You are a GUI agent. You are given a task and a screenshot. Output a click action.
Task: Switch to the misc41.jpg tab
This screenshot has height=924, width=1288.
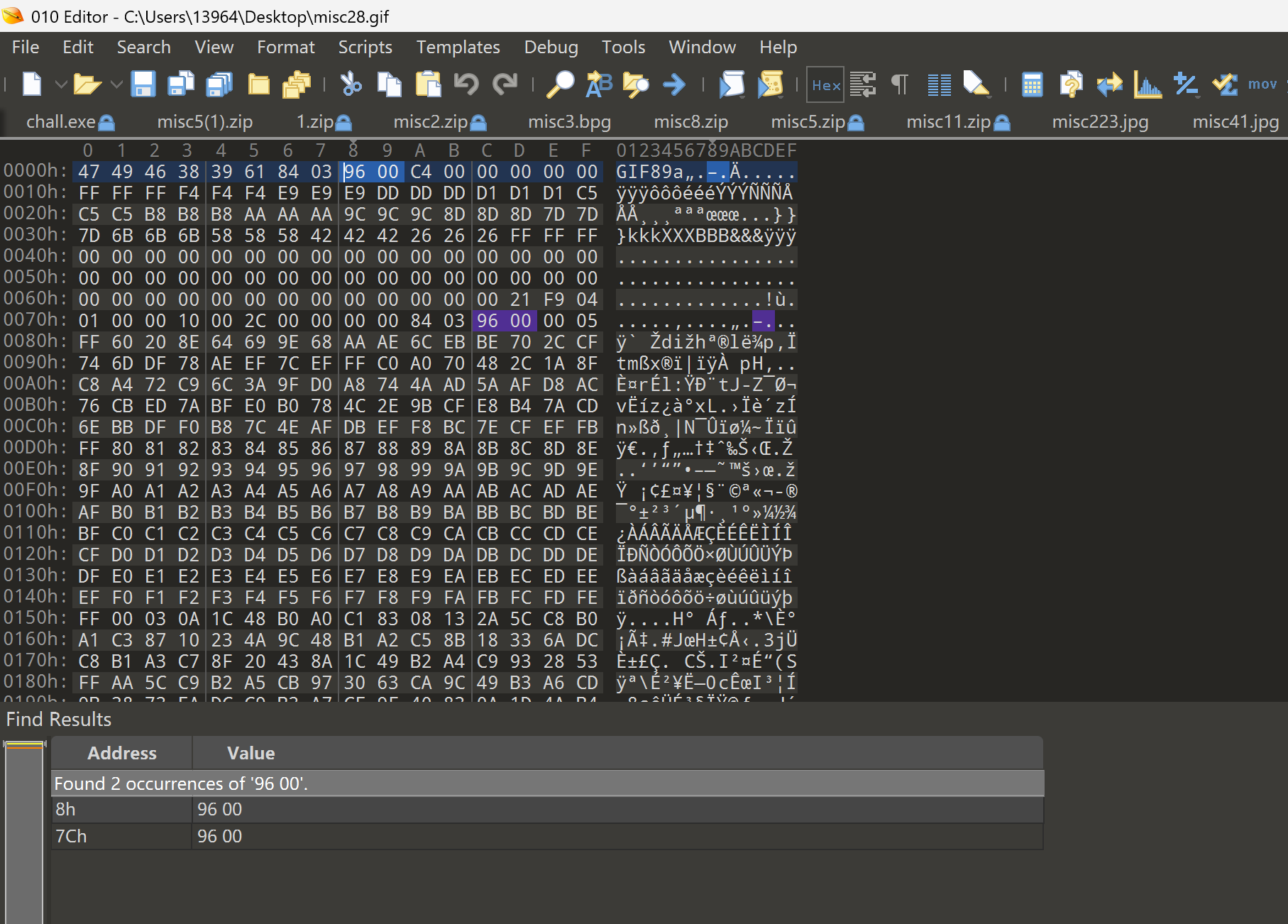[x=1235, y=122]
